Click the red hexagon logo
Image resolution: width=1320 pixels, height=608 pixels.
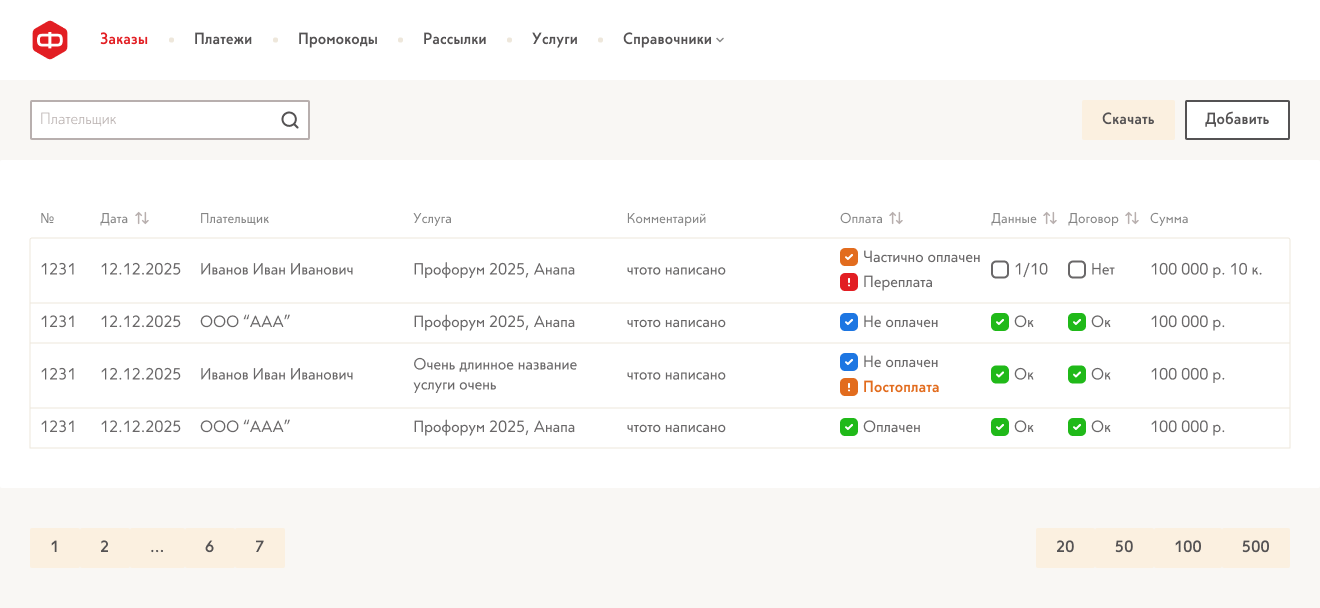click(50, 40)
